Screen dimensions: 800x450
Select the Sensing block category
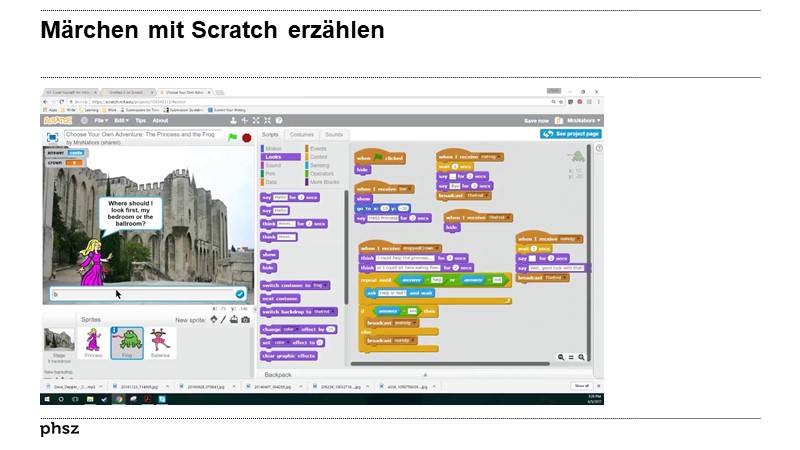(319, 165)
